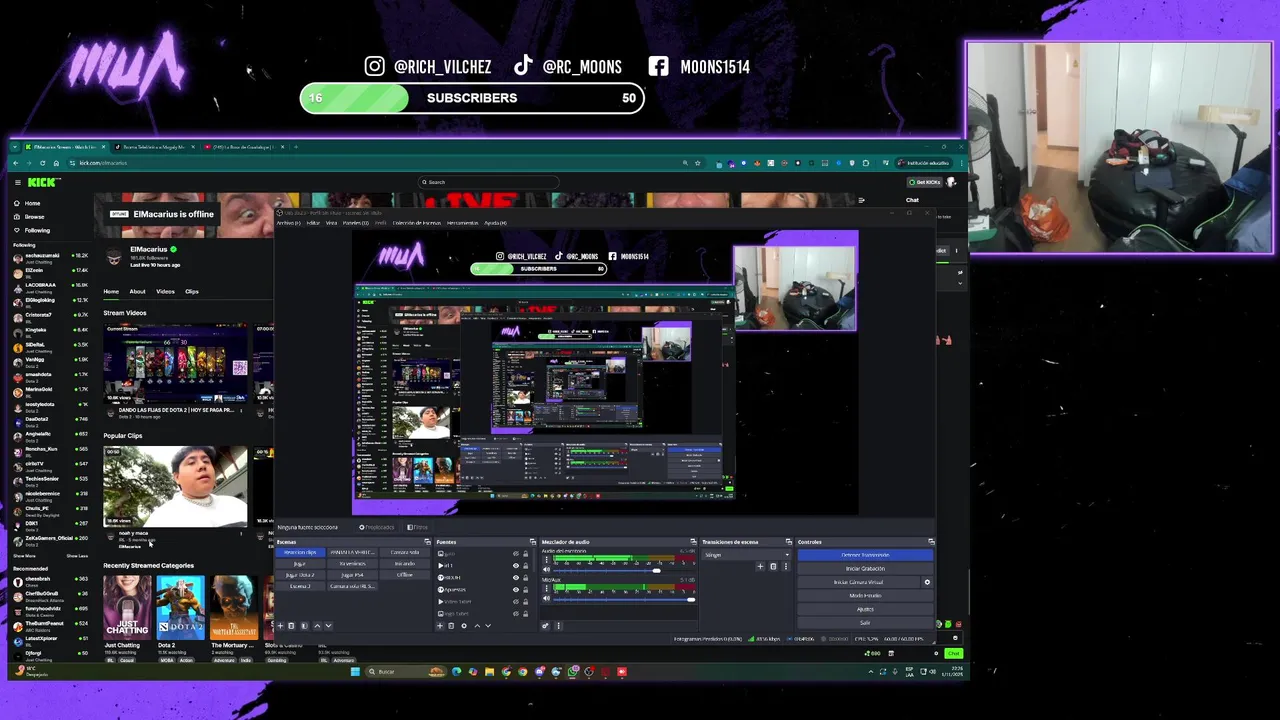Move source up in Fuentes toolbar
Screen dimensions: 1280x720
477,626
